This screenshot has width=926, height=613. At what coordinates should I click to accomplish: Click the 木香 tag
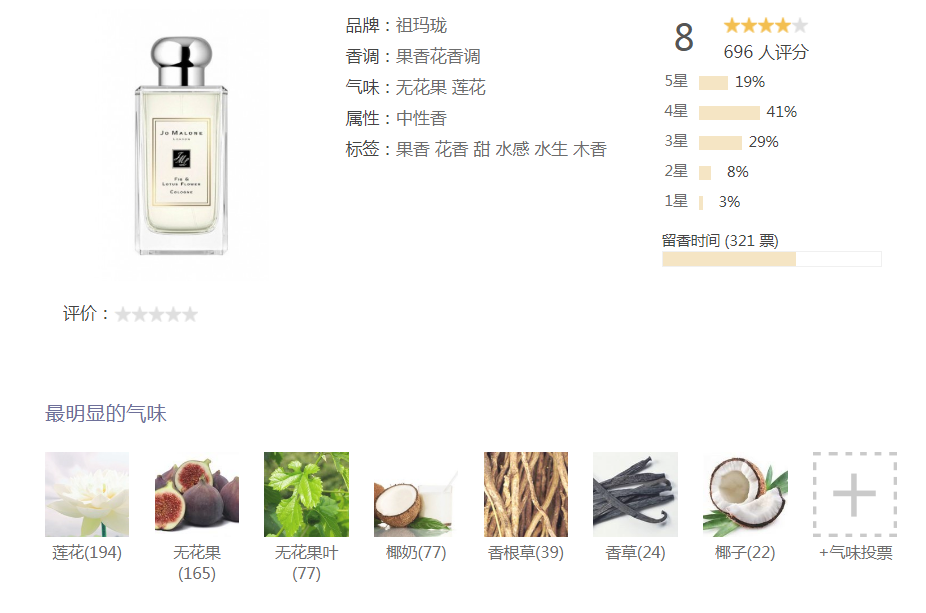tap(589, 149)
